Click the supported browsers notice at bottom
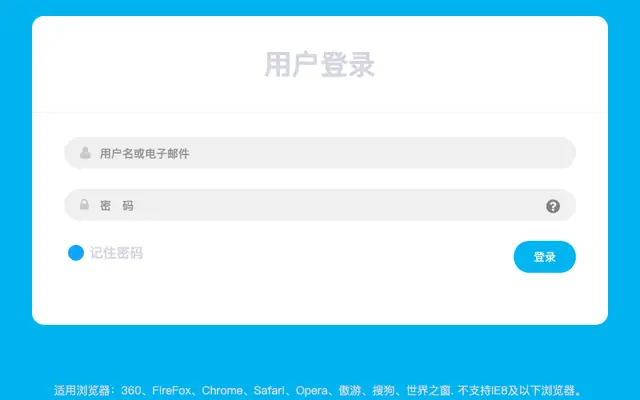 [x=318, y=390]
